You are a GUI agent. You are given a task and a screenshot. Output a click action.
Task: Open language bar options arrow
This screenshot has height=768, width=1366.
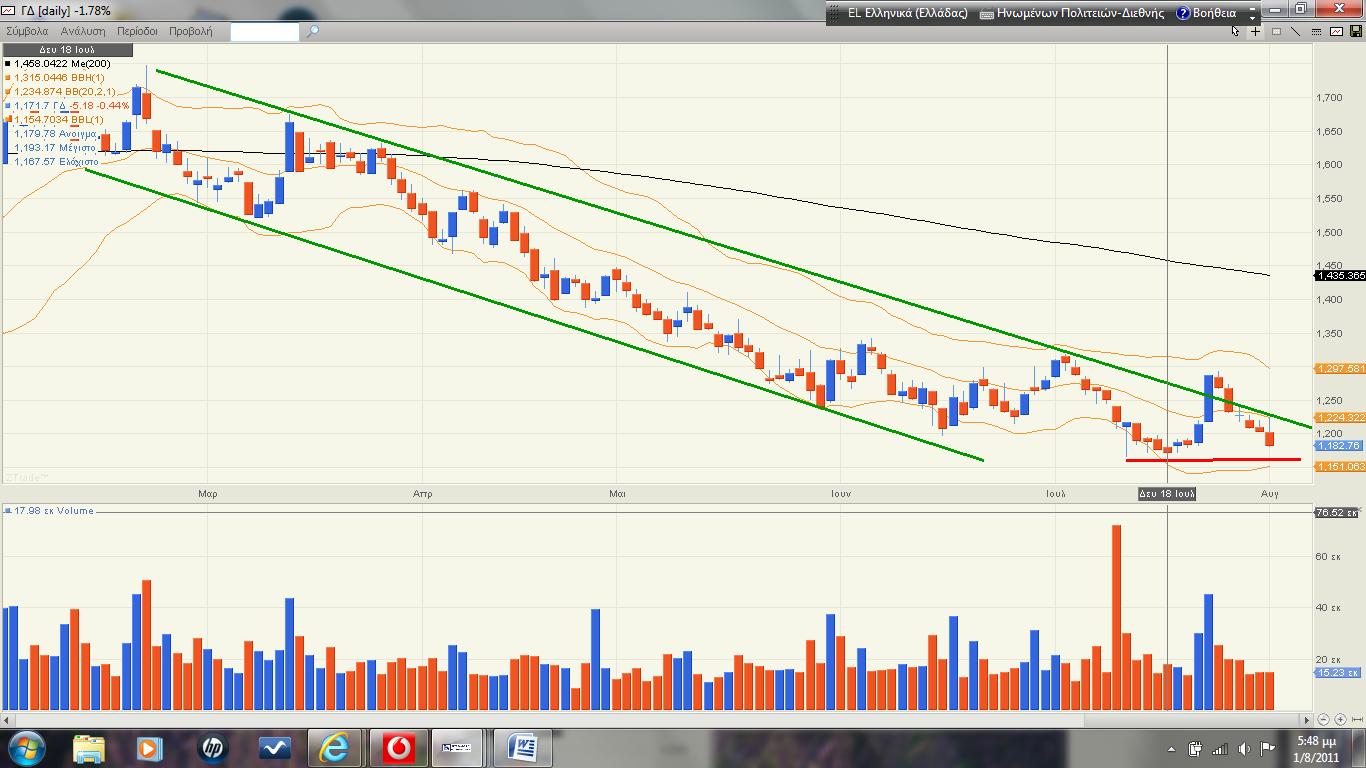click(1251, 14)
